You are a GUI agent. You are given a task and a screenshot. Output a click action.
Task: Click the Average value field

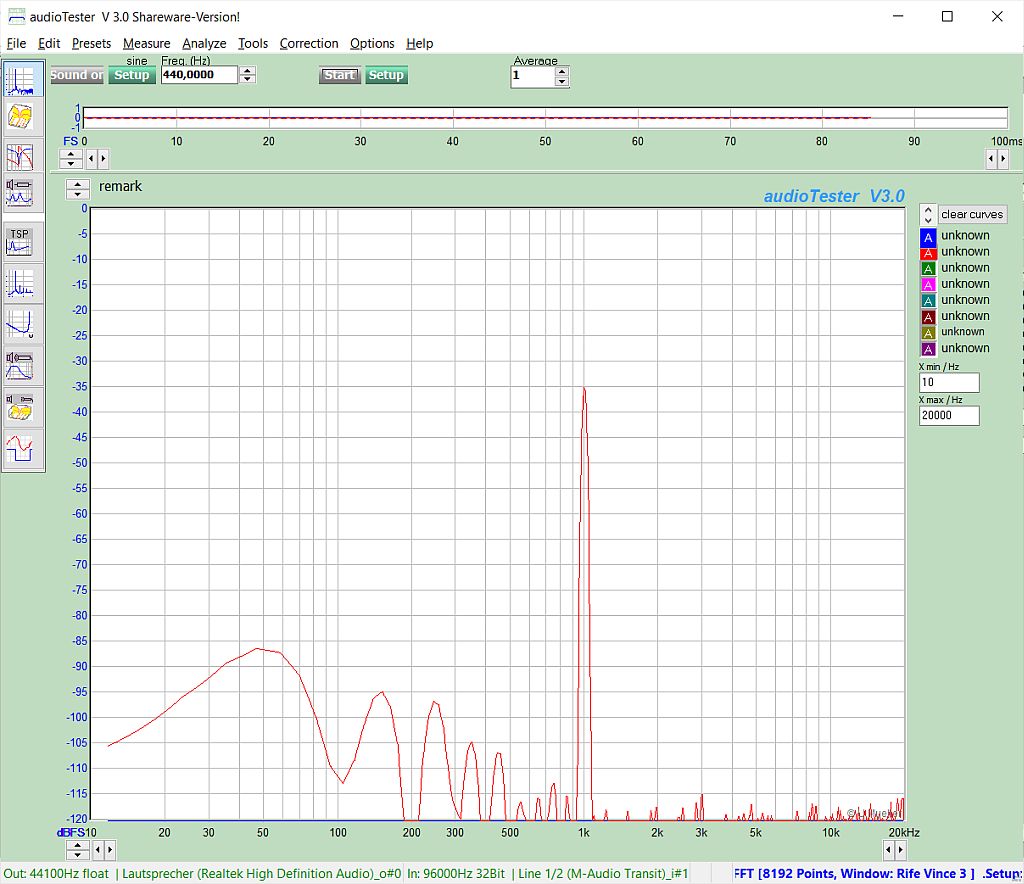click(532, 76)
